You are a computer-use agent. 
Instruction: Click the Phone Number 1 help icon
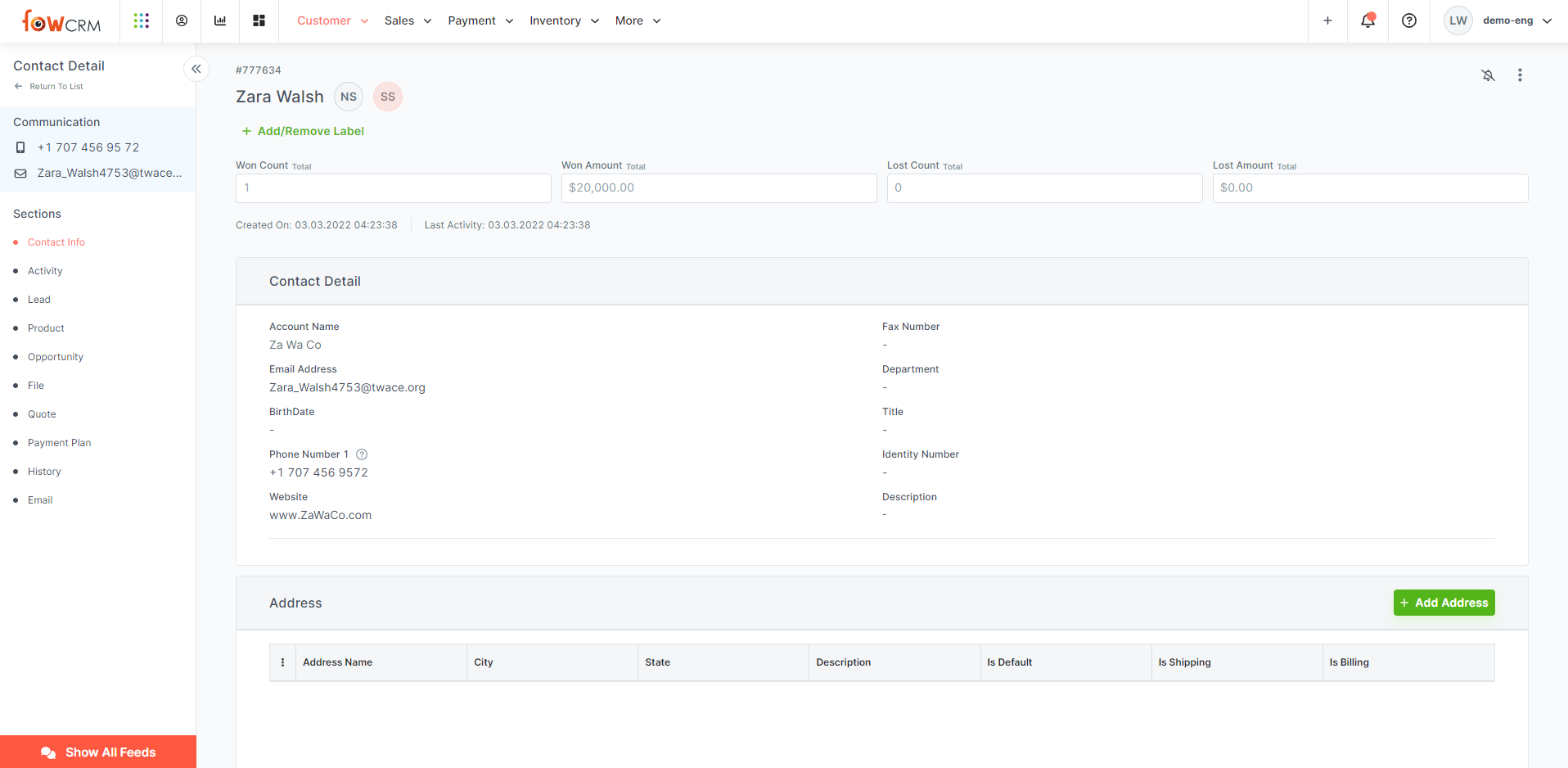(362, 454)
